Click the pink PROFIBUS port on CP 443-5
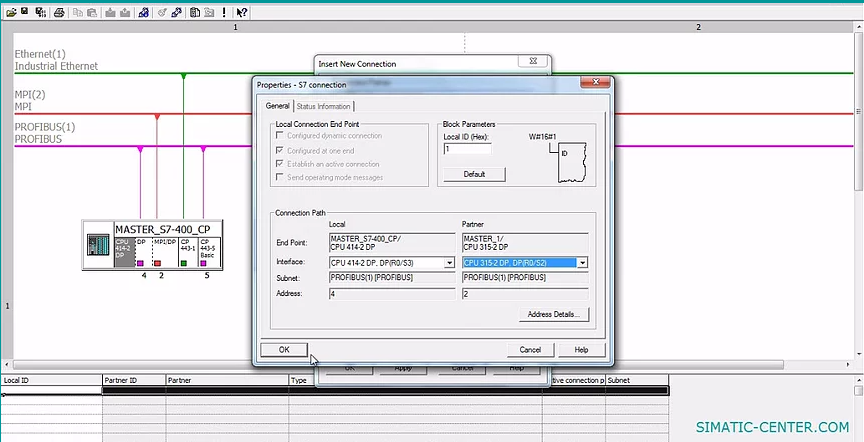864x442 pixels. click(204, 263)
